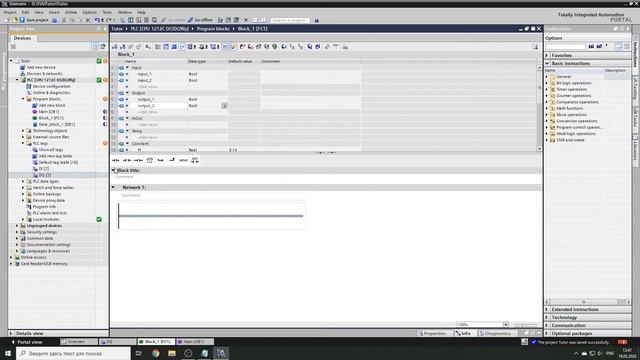Open the Options menu

click(89, 12)
